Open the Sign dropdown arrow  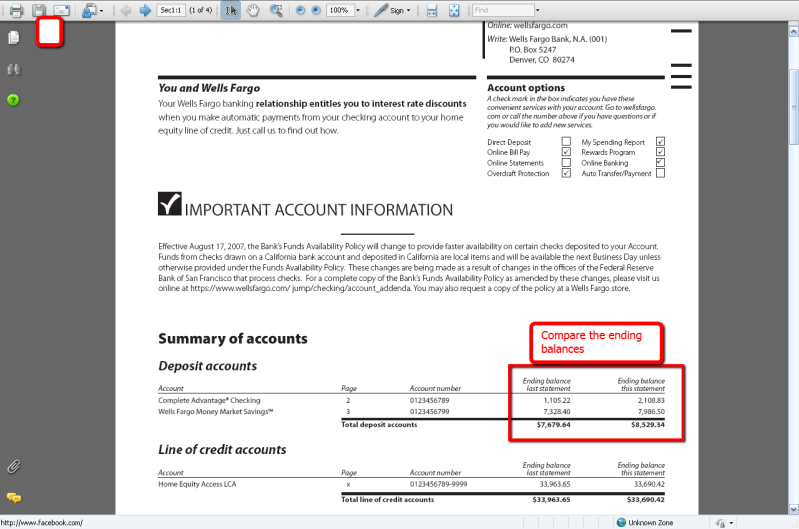click(x=409, y=10)
